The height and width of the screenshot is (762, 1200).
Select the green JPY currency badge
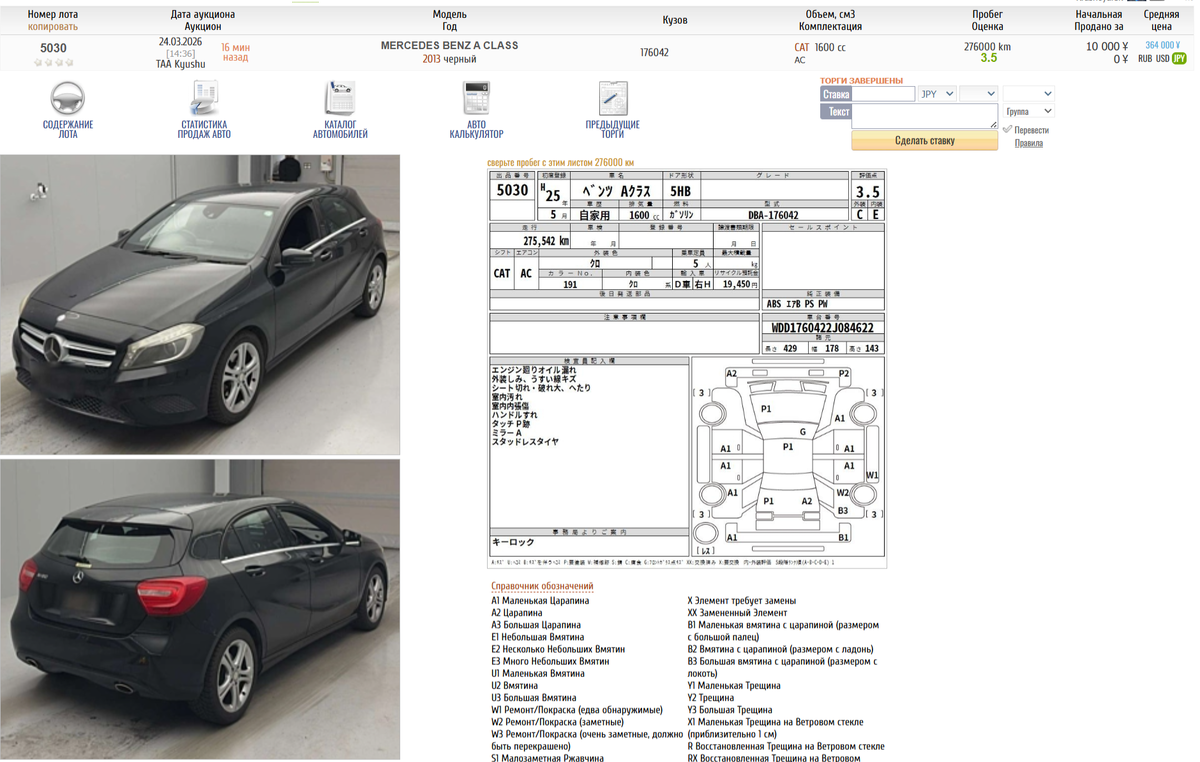1179,59
